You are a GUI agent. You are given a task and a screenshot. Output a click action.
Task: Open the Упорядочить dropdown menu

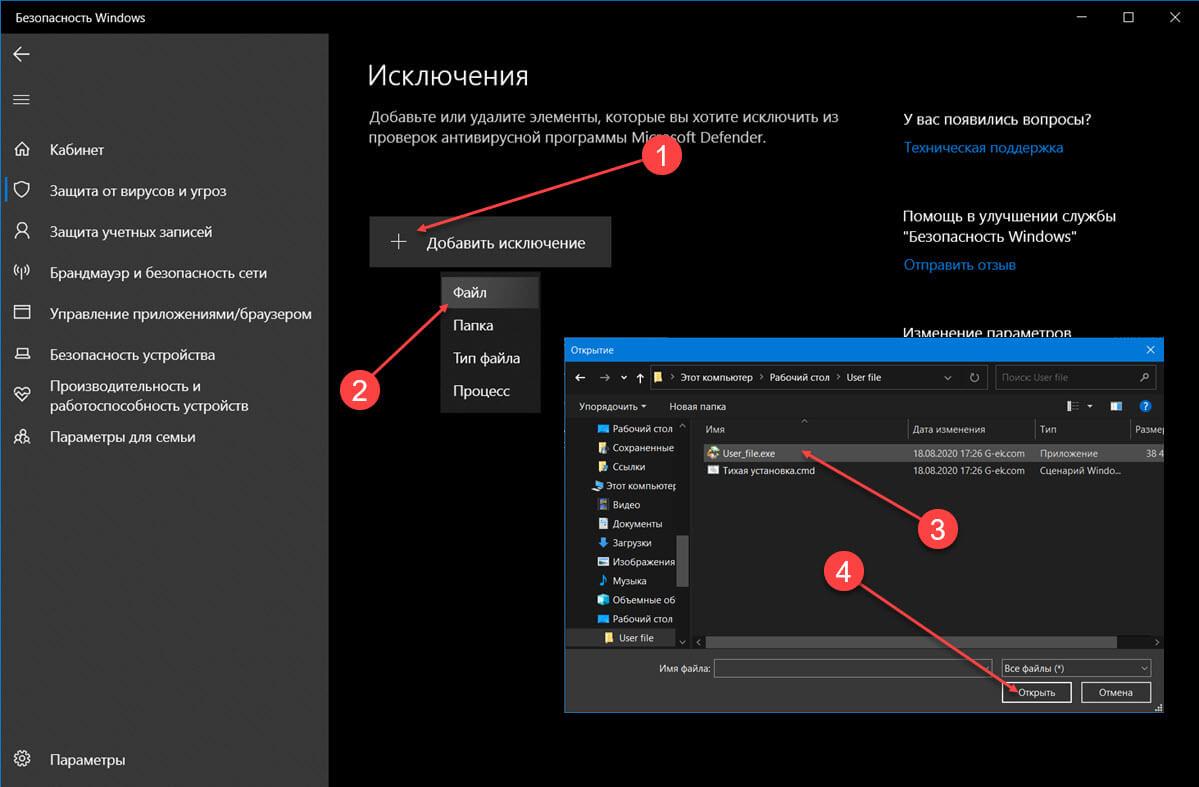(612, 406)
